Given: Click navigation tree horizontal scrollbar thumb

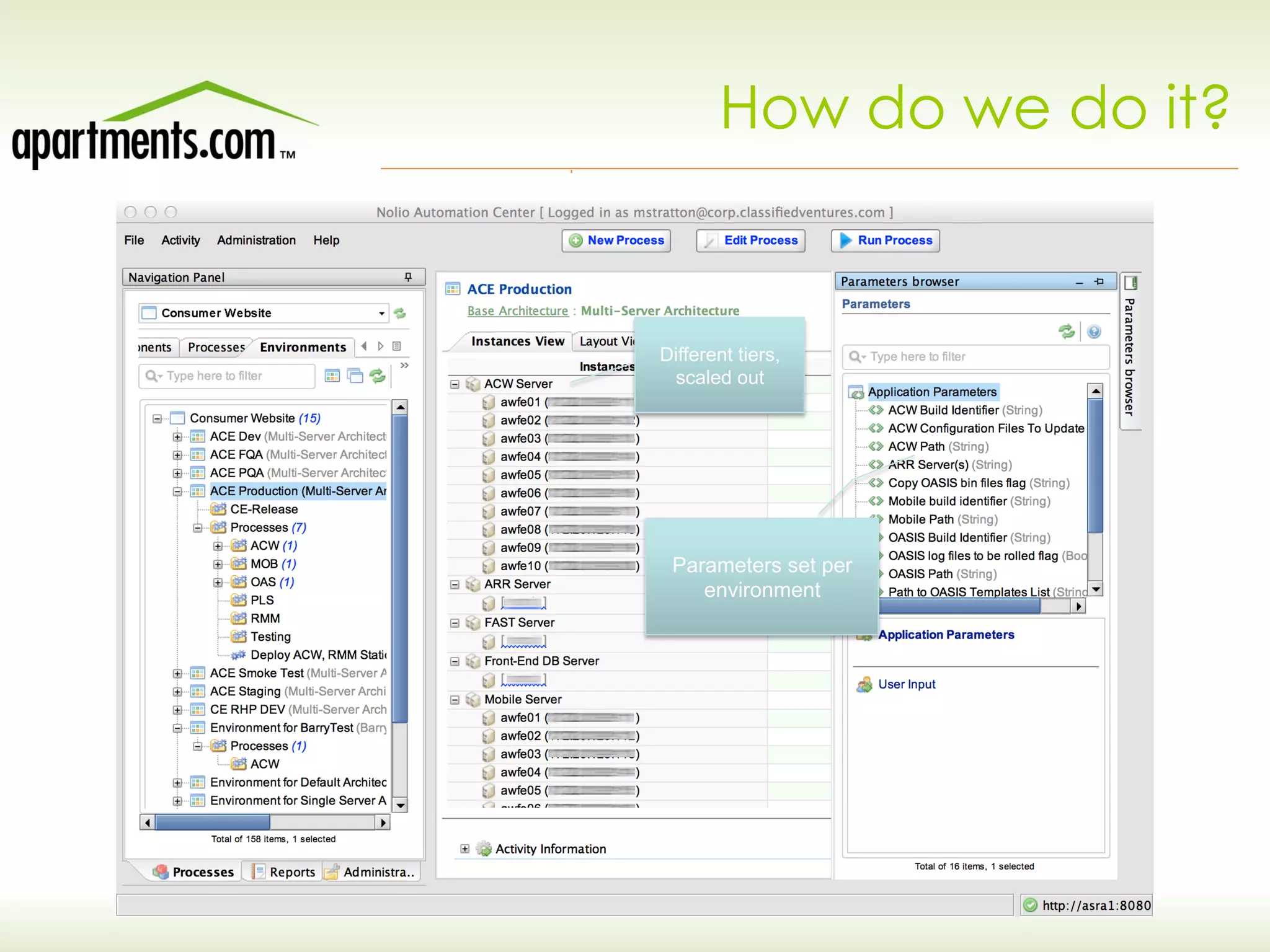Looking at the screenshot, I should [212, 822].
